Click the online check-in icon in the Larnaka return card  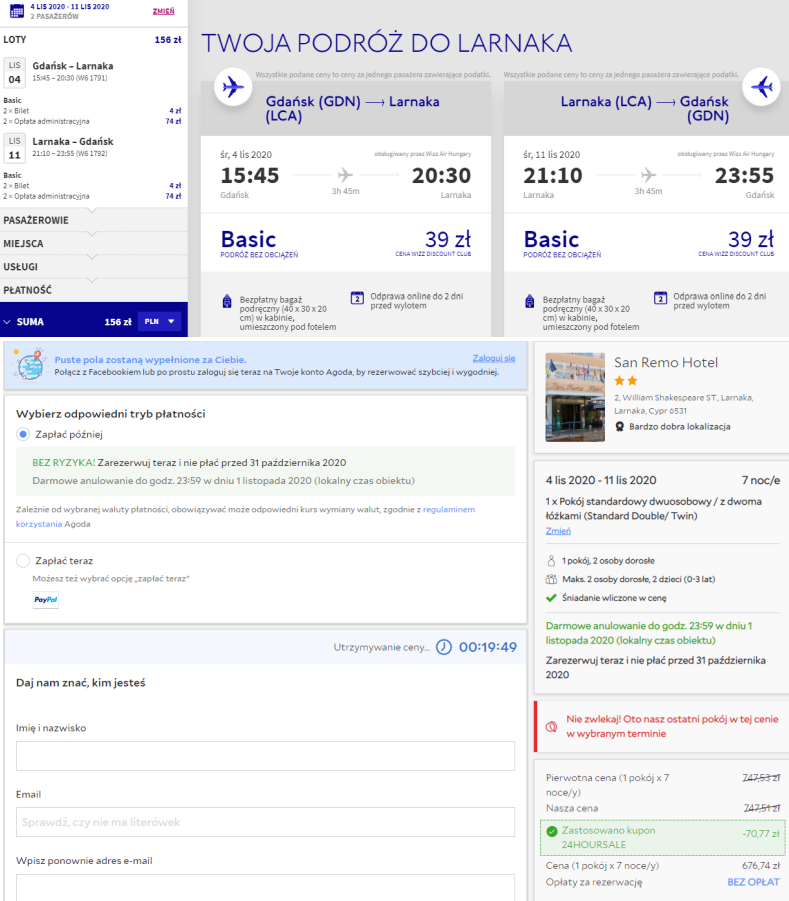[660, 298]
